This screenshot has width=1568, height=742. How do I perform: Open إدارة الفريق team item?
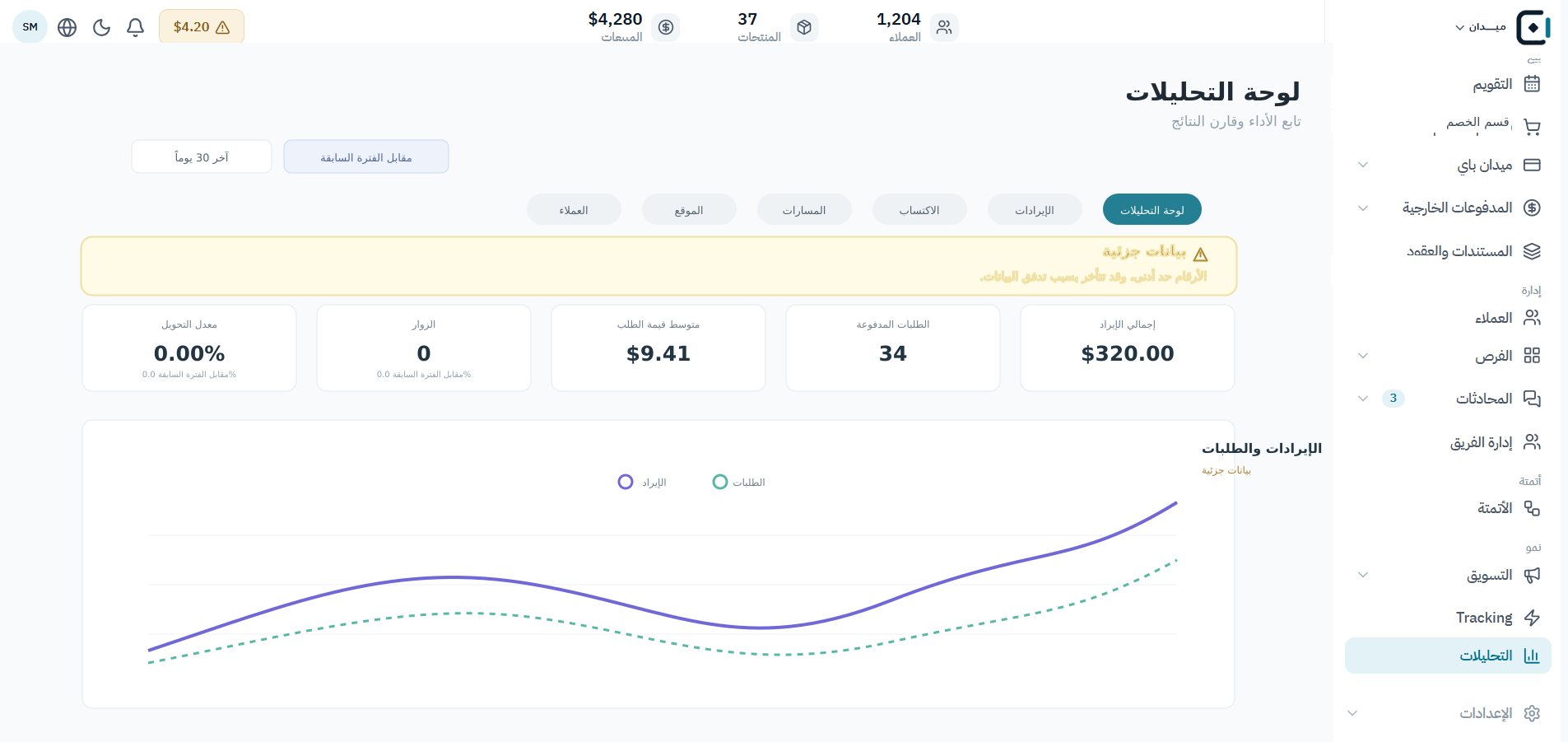click(1448, 442)
